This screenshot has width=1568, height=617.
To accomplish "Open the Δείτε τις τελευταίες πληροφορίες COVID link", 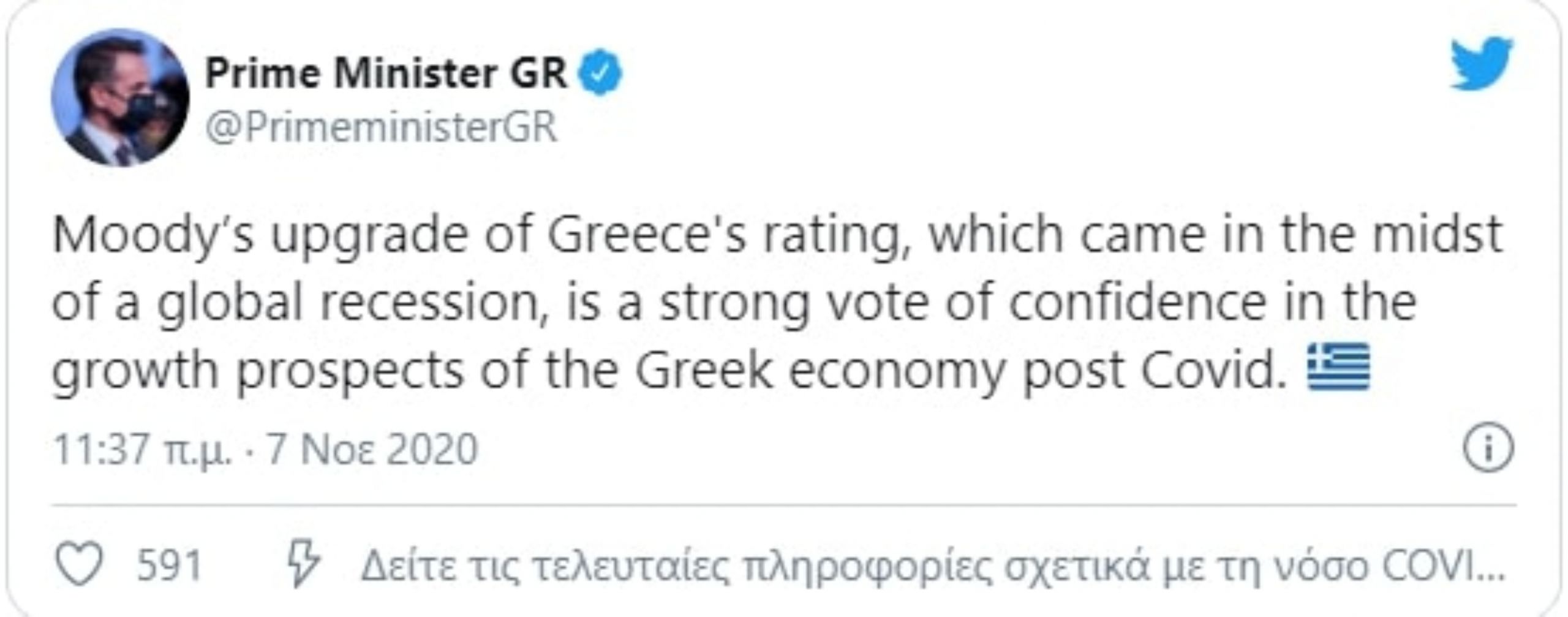I will coord(933,566).
